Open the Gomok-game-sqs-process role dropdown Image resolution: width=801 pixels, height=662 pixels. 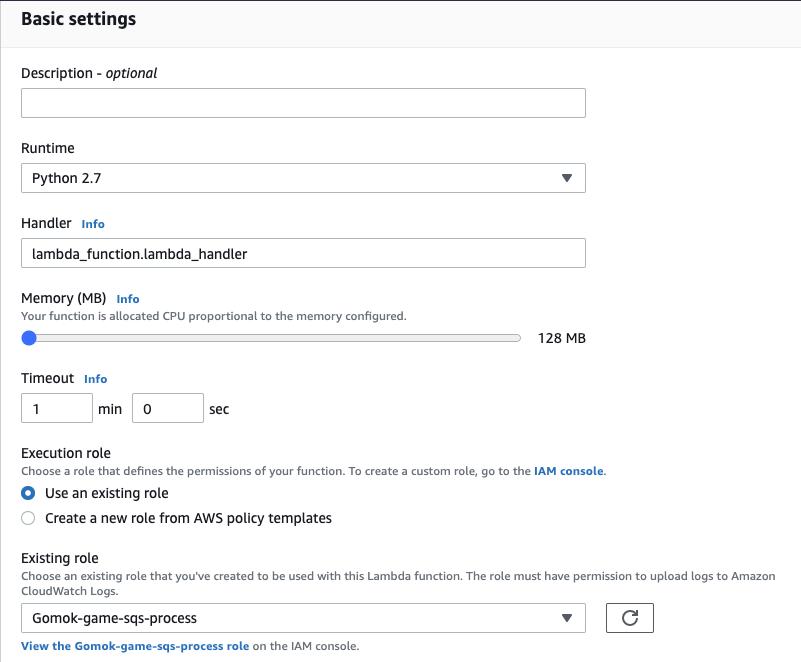pos(303,618)
